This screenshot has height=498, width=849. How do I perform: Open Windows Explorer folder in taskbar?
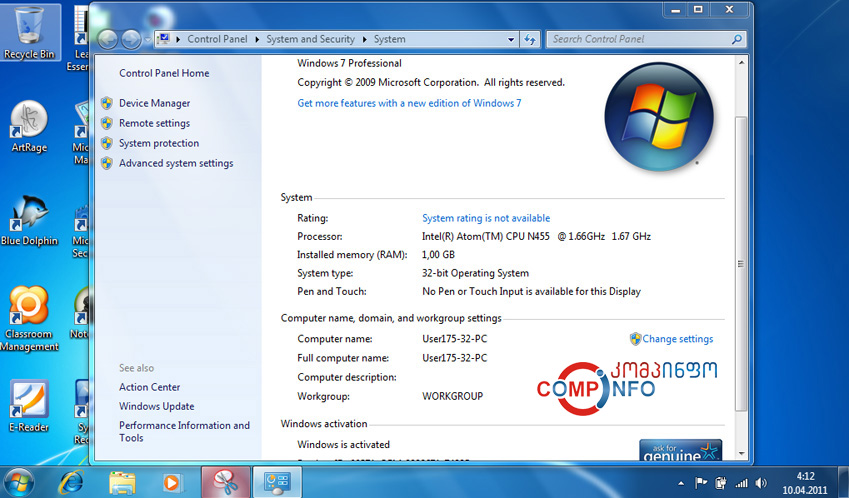click(x=122, y=482)
